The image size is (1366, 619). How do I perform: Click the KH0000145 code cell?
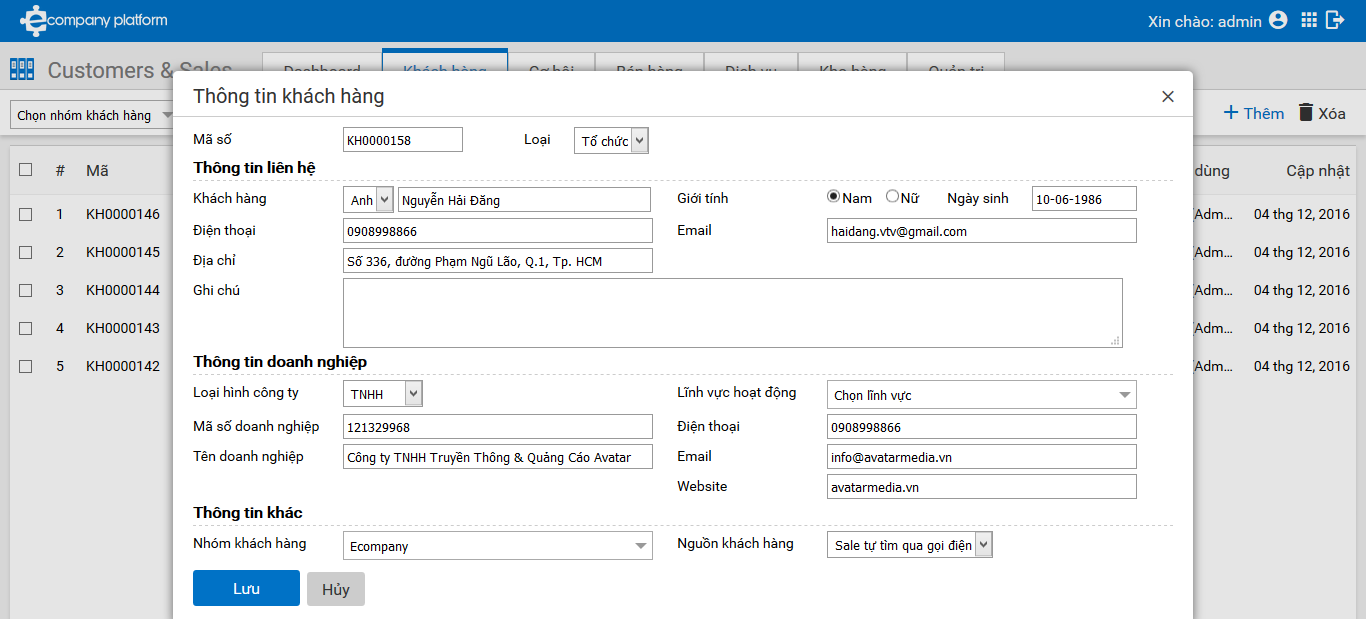click(x=123, y=252)
